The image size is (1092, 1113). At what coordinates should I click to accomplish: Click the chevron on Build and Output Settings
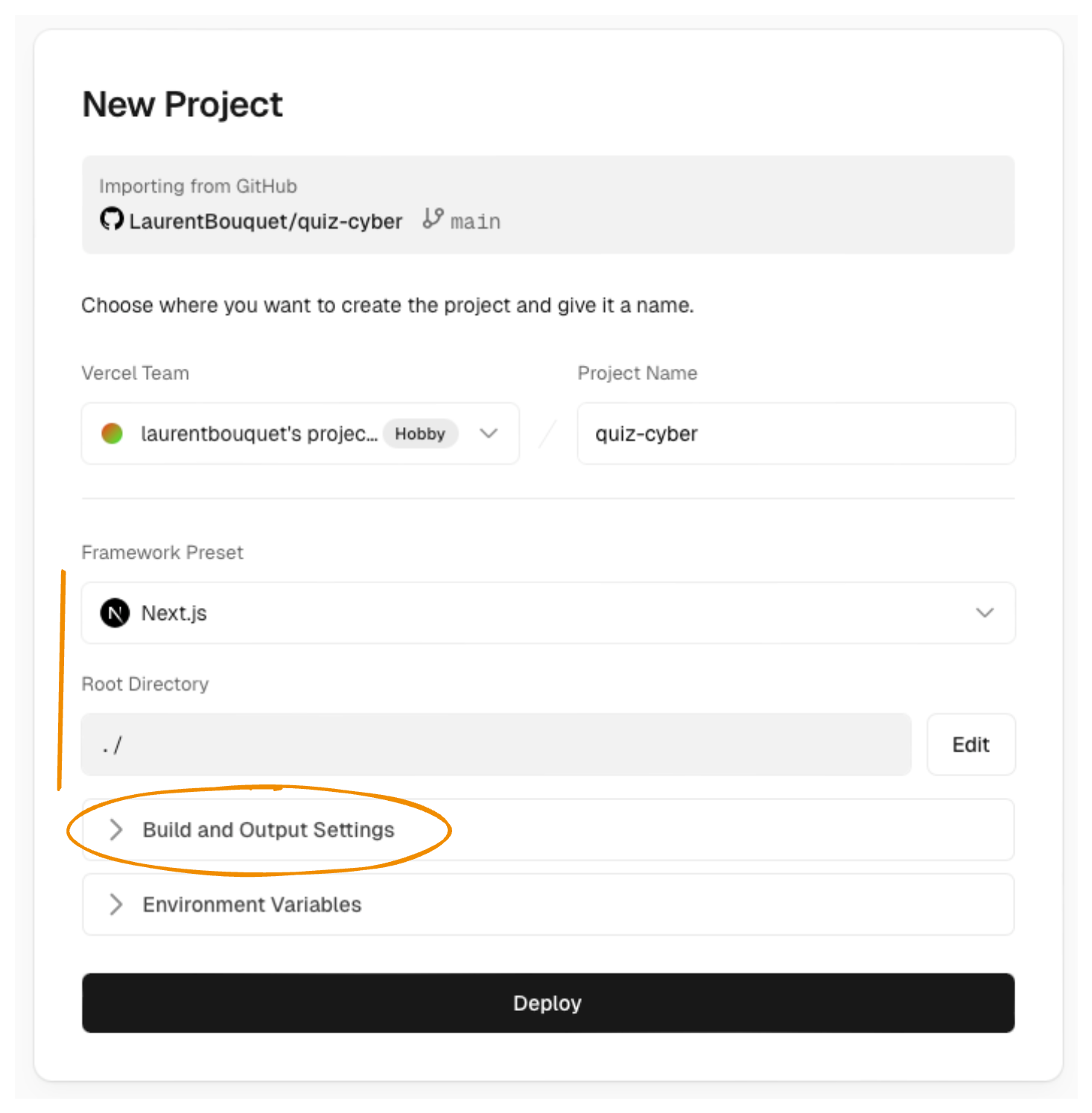pyautogui.click(x=116, y=829)
